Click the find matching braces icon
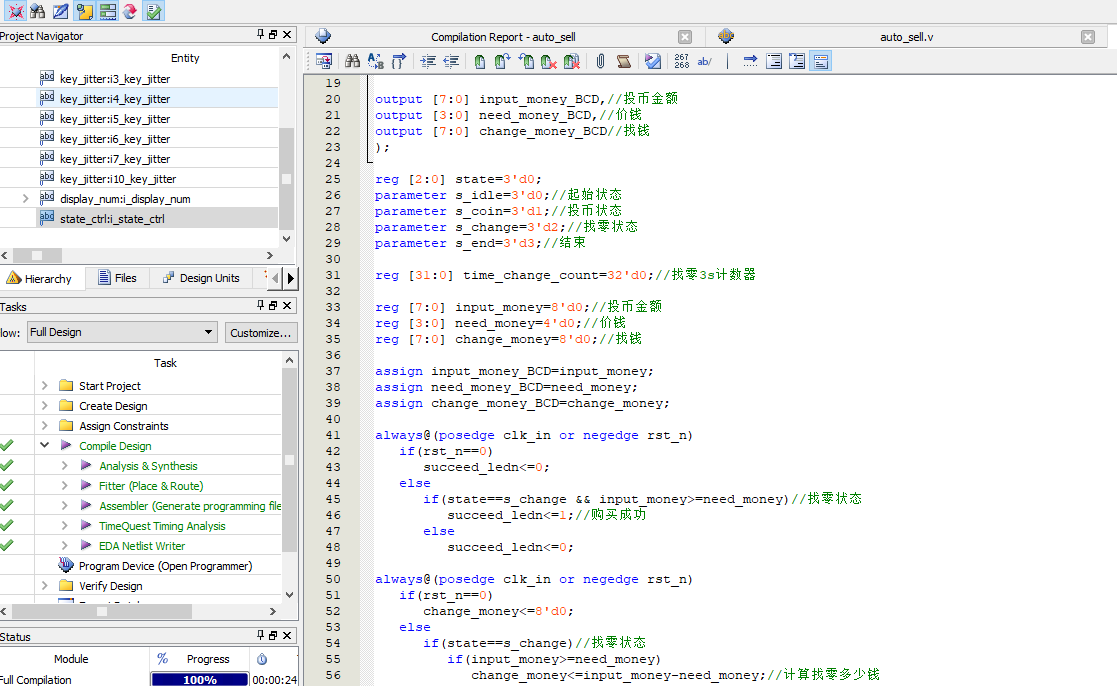 tap(398, 61)
